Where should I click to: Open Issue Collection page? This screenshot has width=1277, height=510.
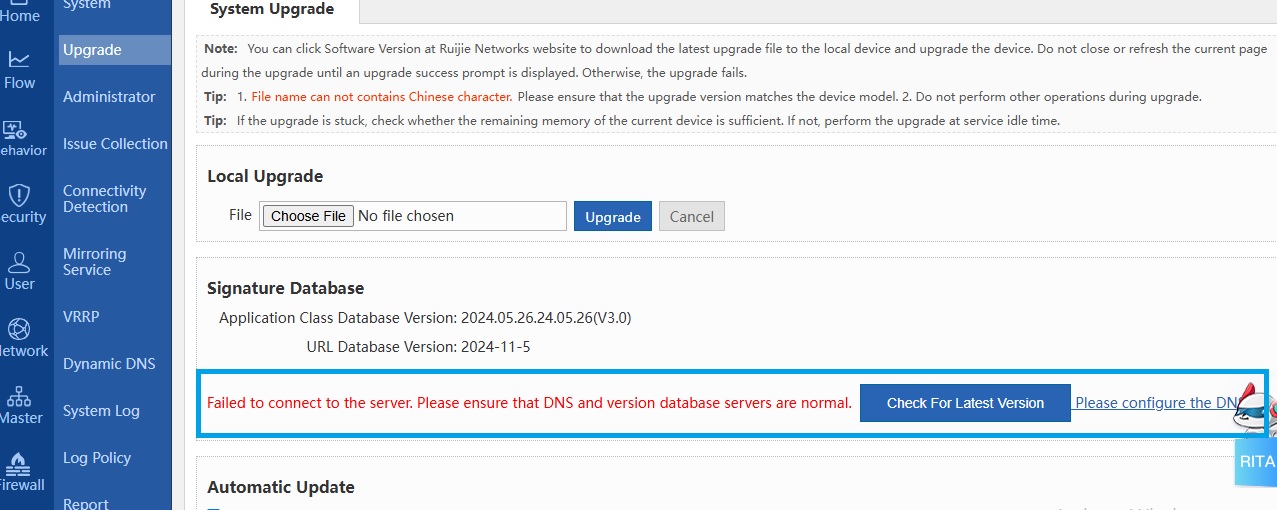(x=115, y=144)
